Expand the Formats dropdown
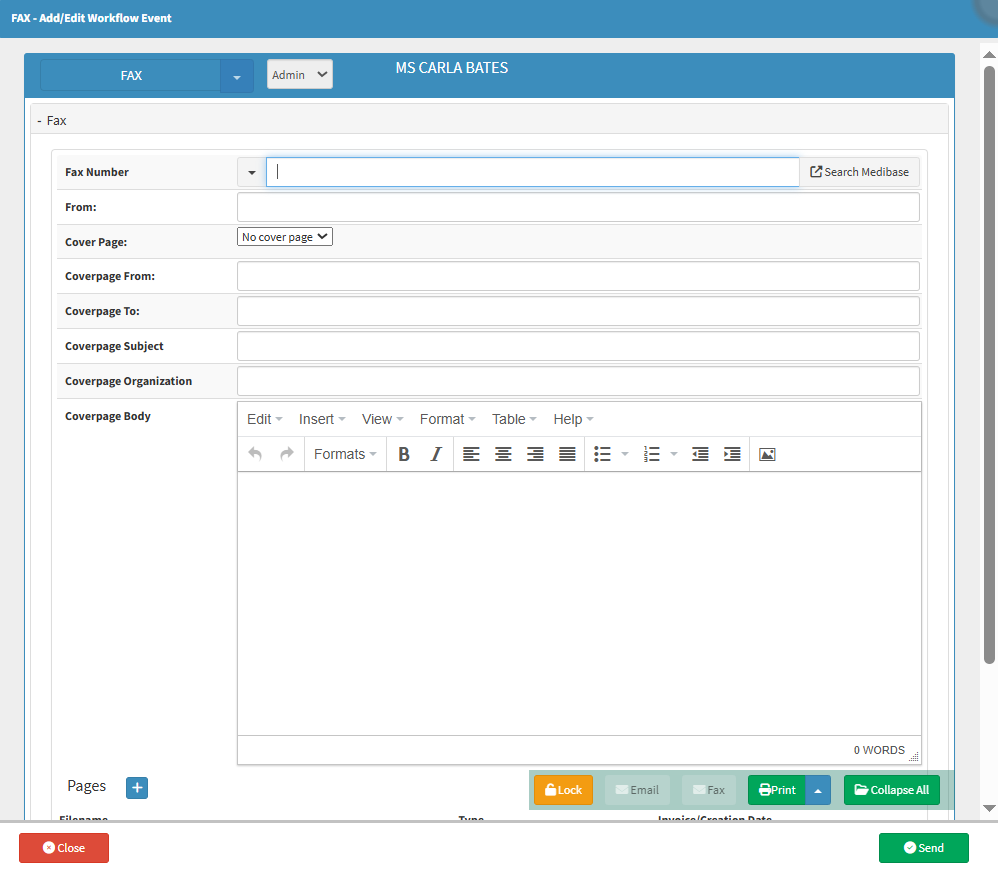Viewport: 998px width, 873px height. coord(345,454)
